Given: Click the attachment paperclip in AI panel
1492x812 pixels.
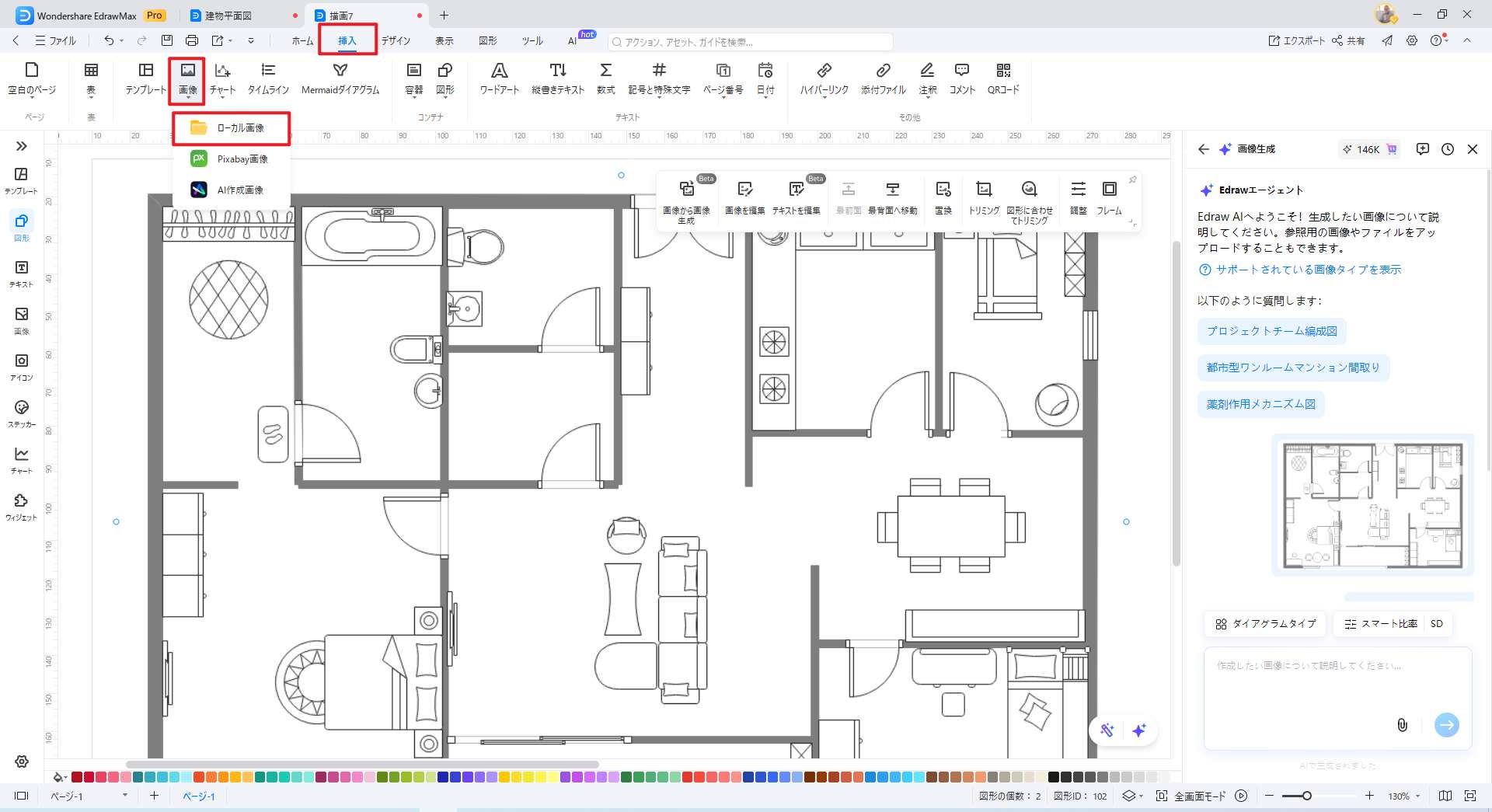Looking at the screenshot, I should [x=1402, y=725].
